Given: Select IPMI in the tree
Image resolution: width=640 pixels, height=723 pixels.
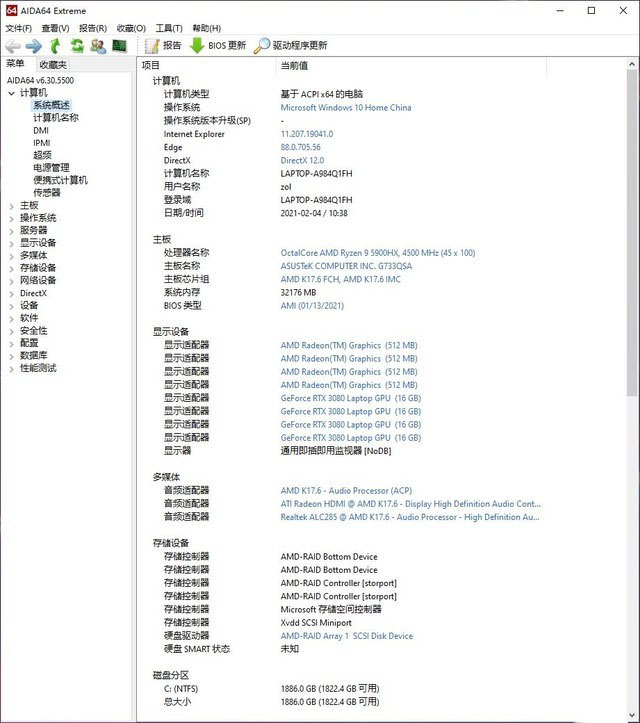Looking at the screenshot, I should click(41, 143).
